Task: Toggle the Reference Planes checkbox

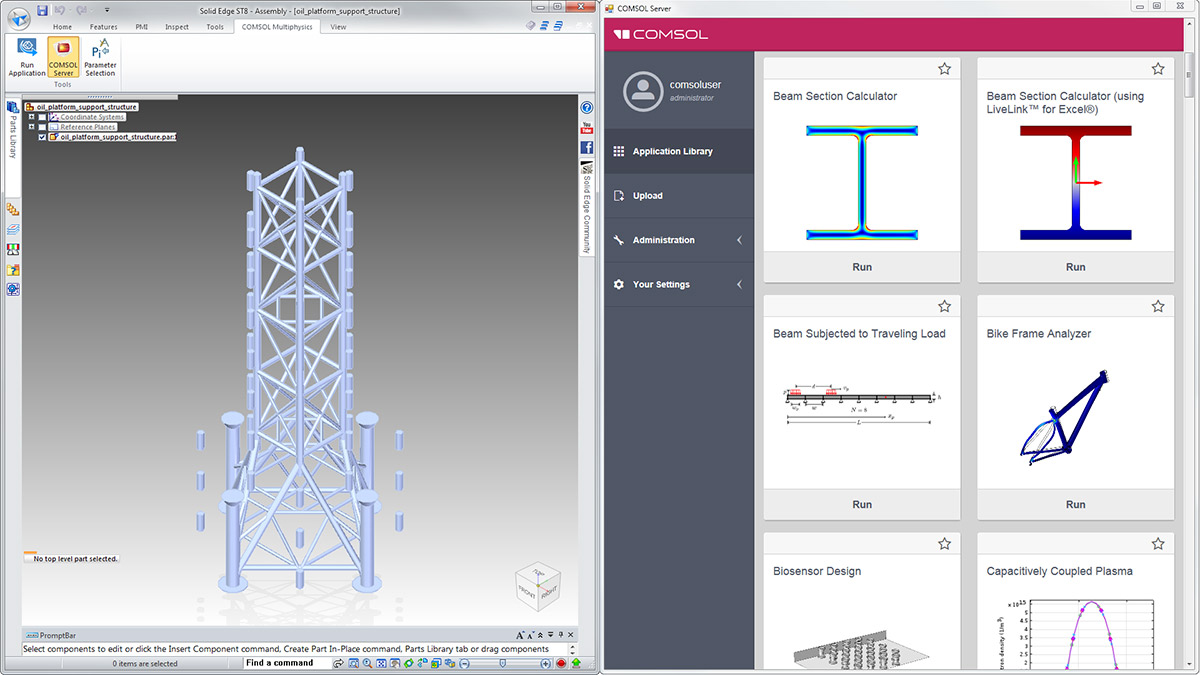Action: [42, 127]
